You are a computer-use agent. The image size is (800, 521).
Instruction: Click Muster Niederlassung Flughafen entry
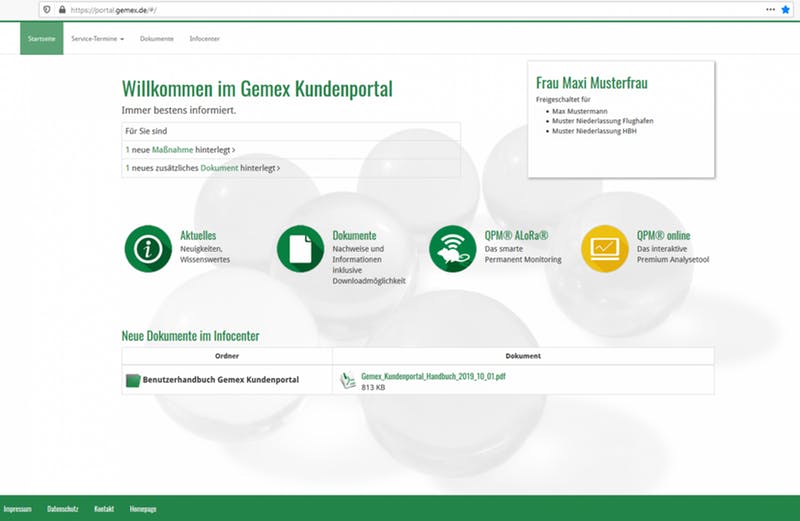tap(603, 121)
